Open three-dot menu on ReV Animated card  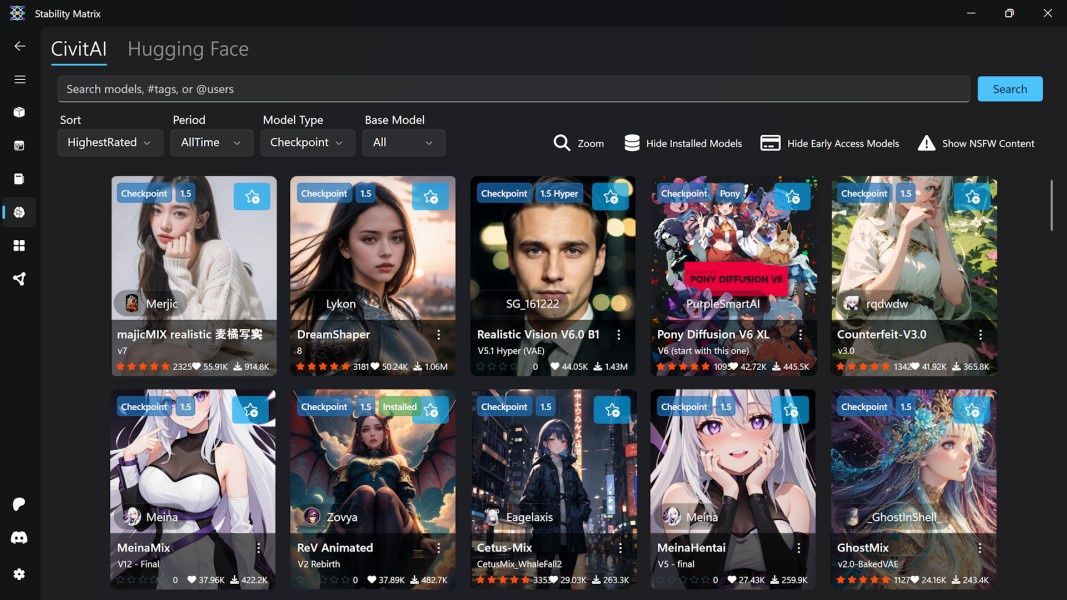(x=438, y=548)
